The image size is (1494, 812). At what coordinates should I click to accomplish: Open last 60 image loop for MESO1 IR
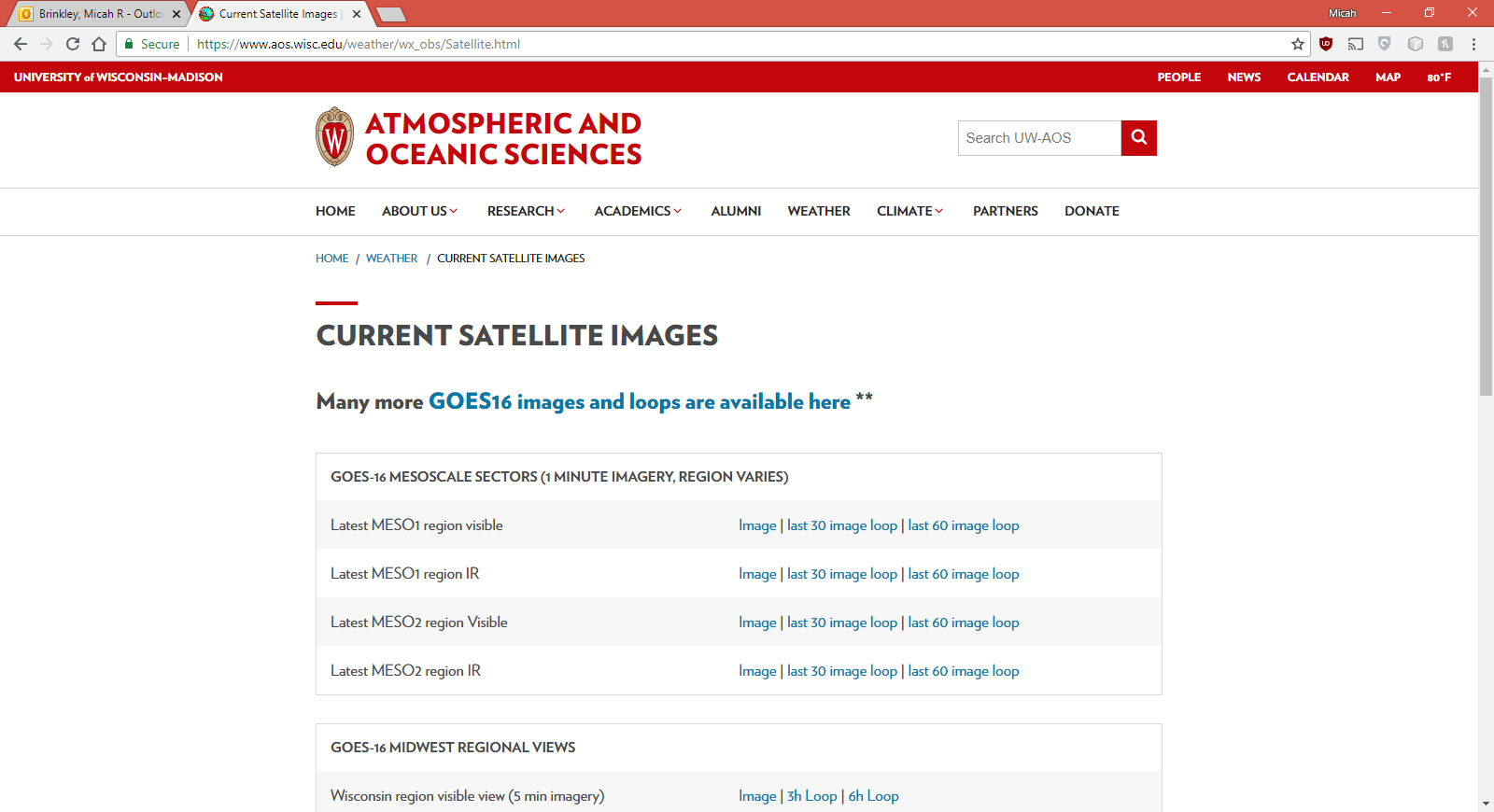click(964, 574)
